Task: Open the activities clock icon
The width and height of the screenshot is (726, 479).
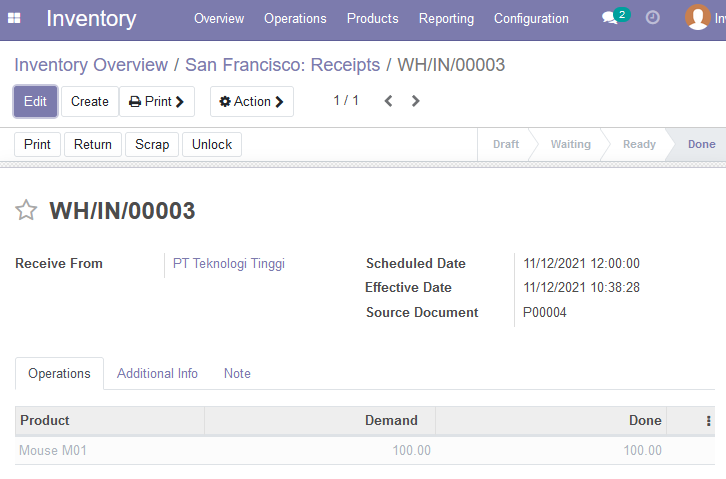Action: click(x=652, y=18)
